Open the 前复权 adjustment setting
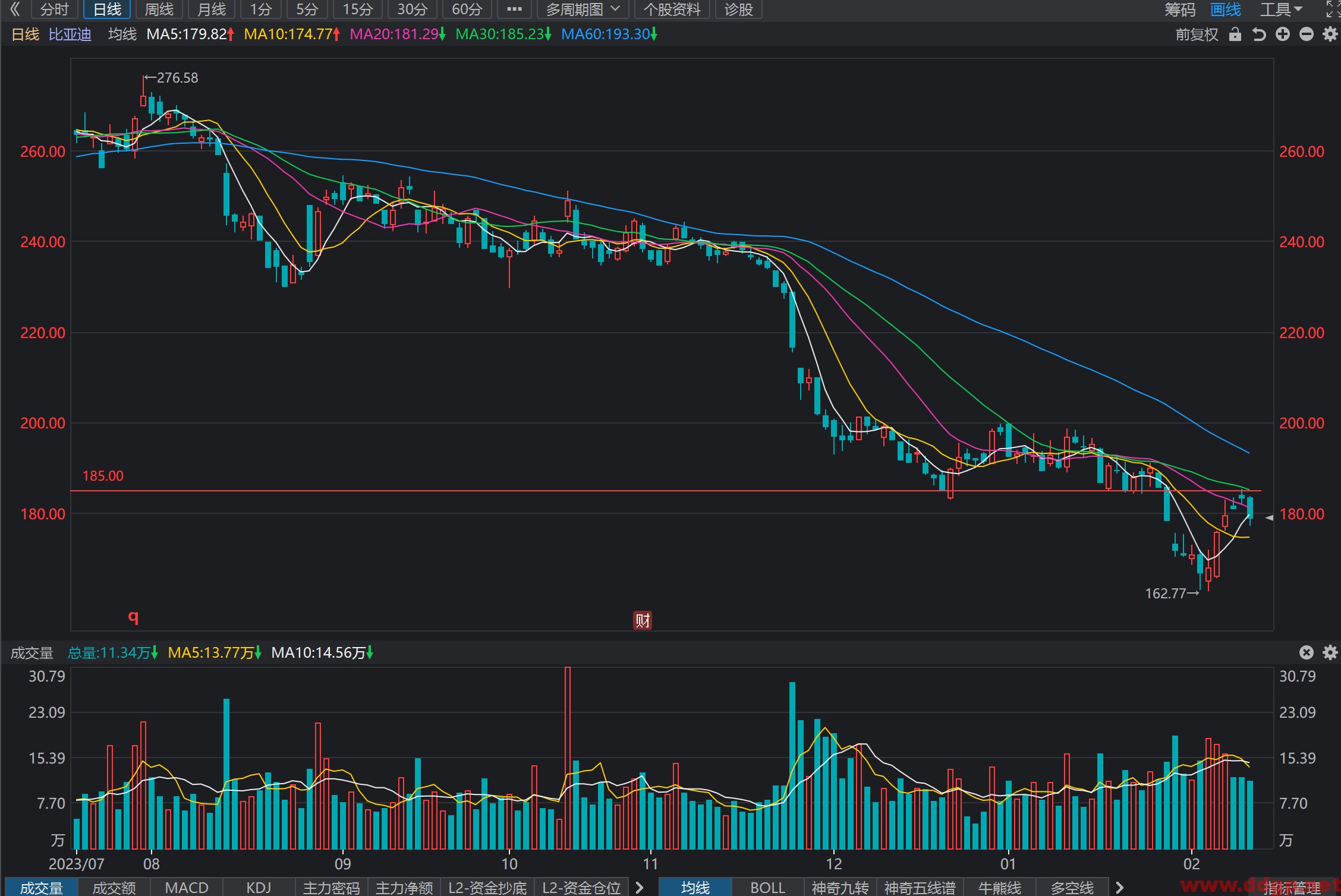This screenshot has width=1341, height=896. click(1197, 34)
